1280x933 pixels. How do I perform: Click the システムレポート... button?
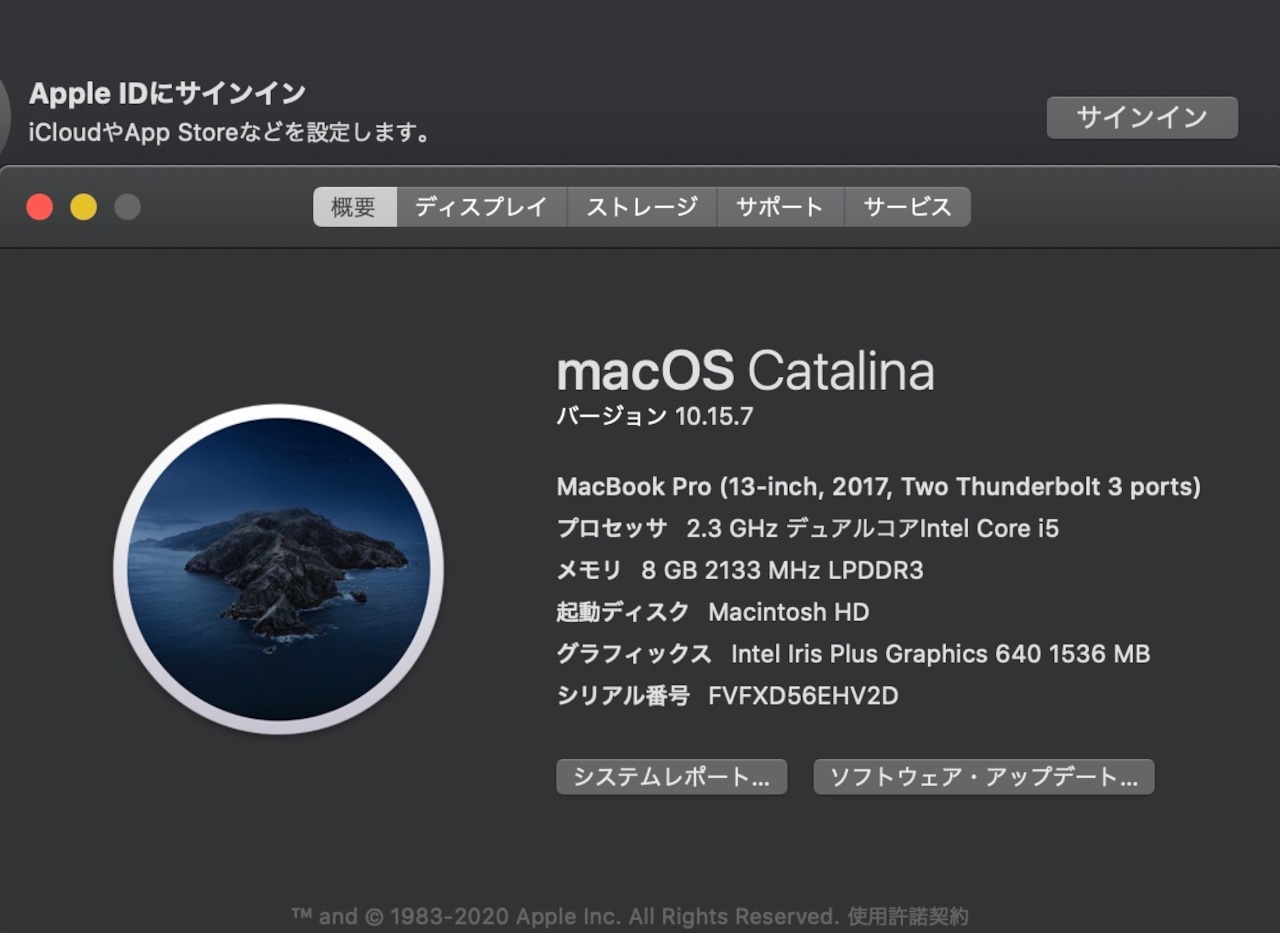tap(671, 777)
